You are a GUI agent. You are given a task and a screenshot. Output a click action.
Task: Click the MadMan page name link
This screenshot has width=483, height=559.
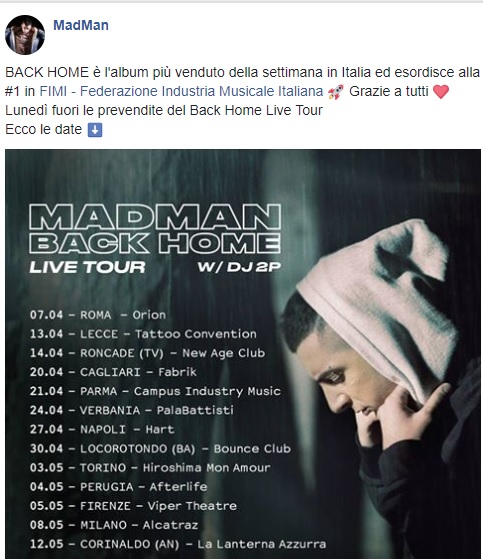tap(81, 25)
